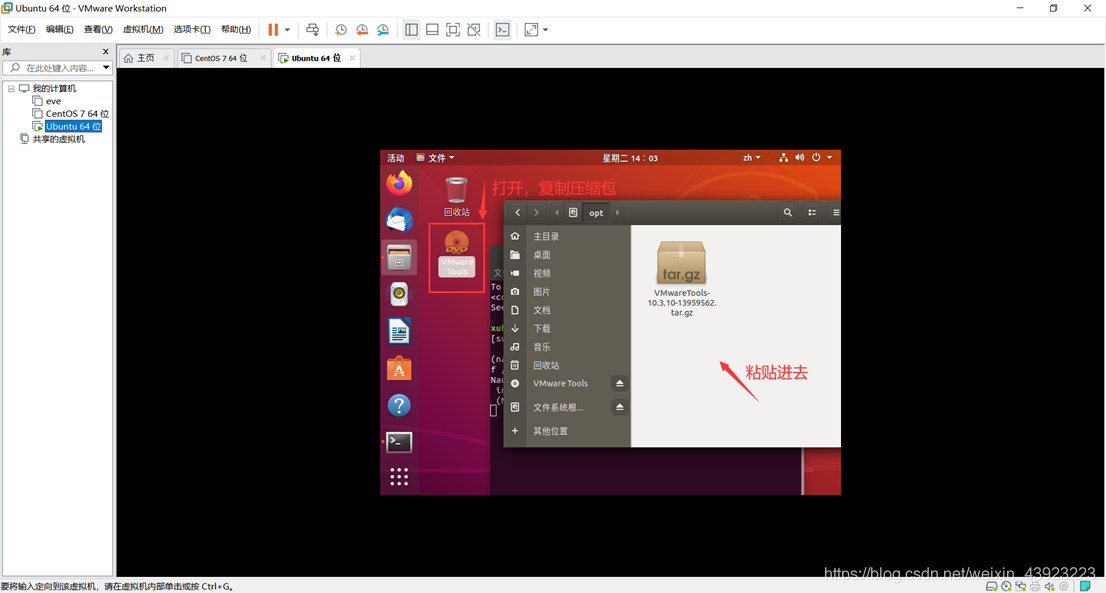Select the VMwareTools tar.gz archive file
This screenshot has width=1106, height=593.
[681, 279]
